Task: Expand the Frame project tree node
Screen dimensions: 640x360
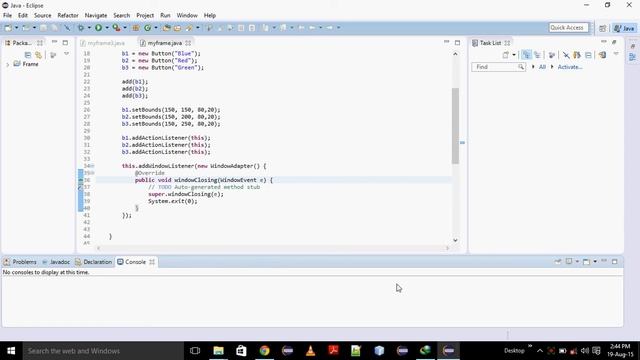Action: coord(7,64)
